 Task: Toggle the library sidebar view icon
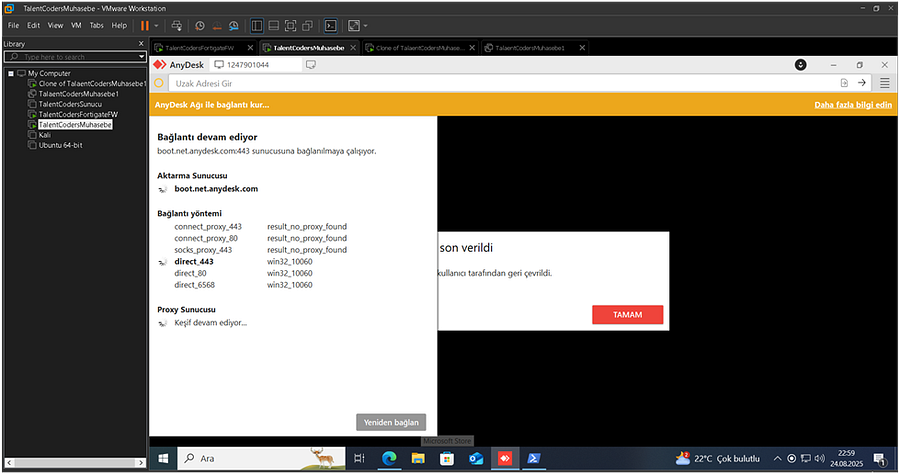pyautogui.click(x=257, y=26)
